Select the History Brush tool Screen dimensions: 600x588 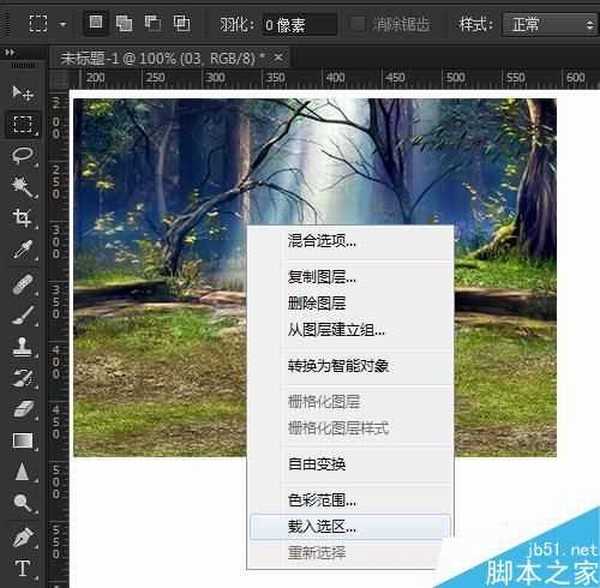23,378
